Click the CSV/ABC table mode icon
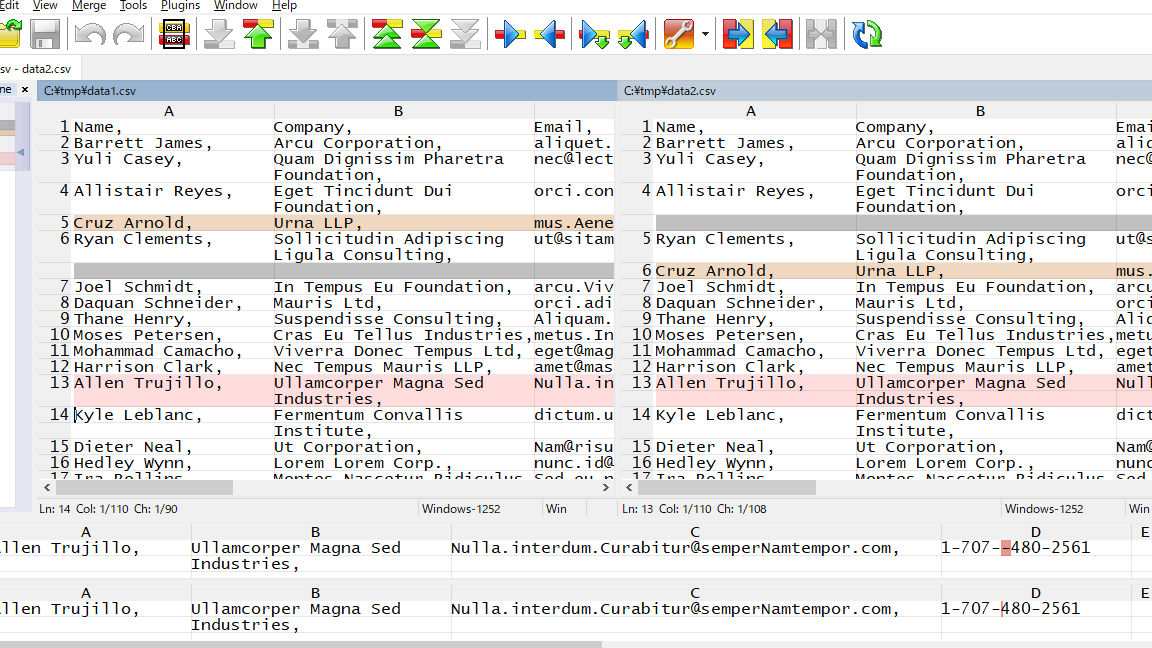The width and height of the screenshot is (1152, 648). 174,35
